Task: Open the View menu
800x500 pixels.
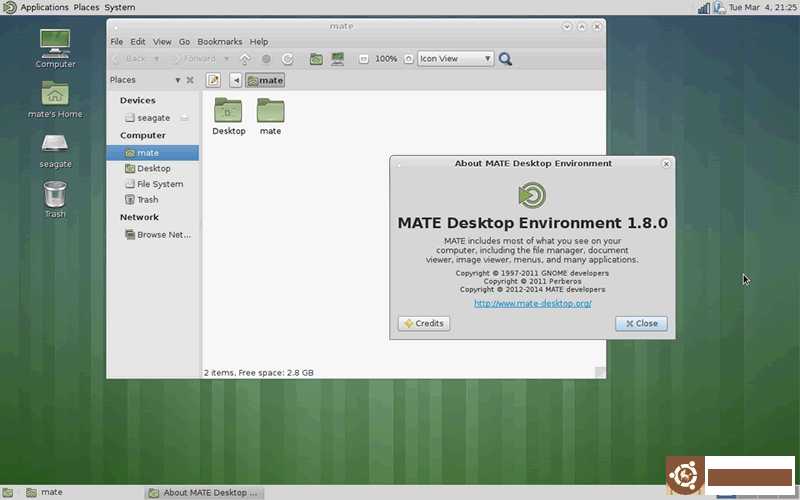Action: [162, 42]
